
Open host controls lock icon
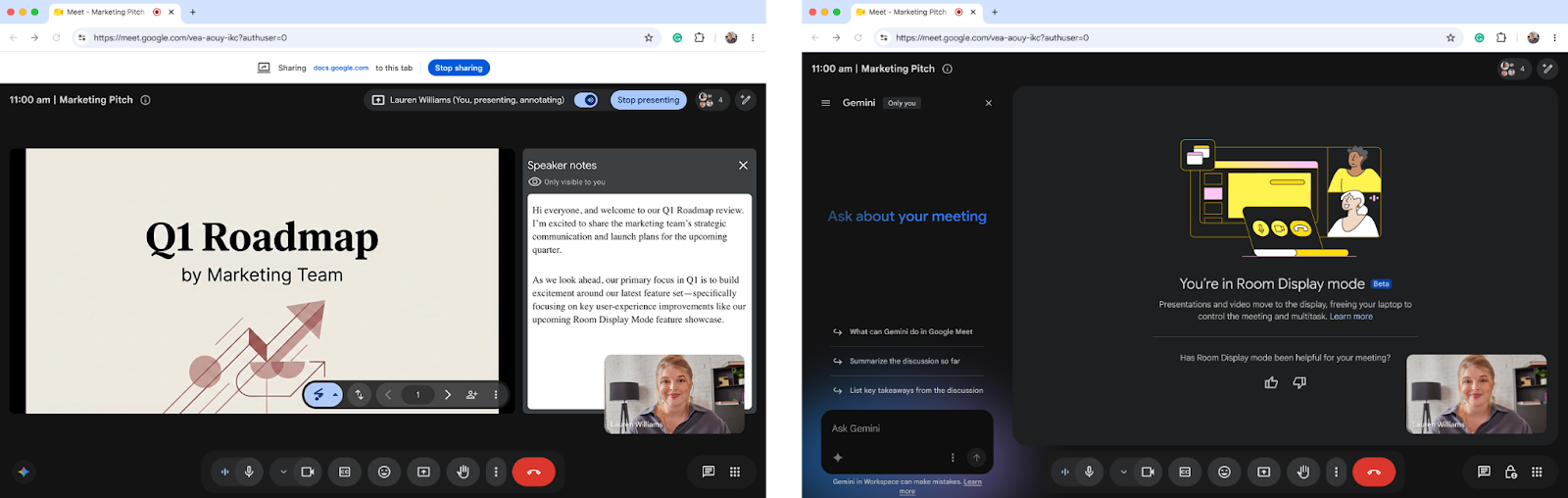[x=1510, y=472]
